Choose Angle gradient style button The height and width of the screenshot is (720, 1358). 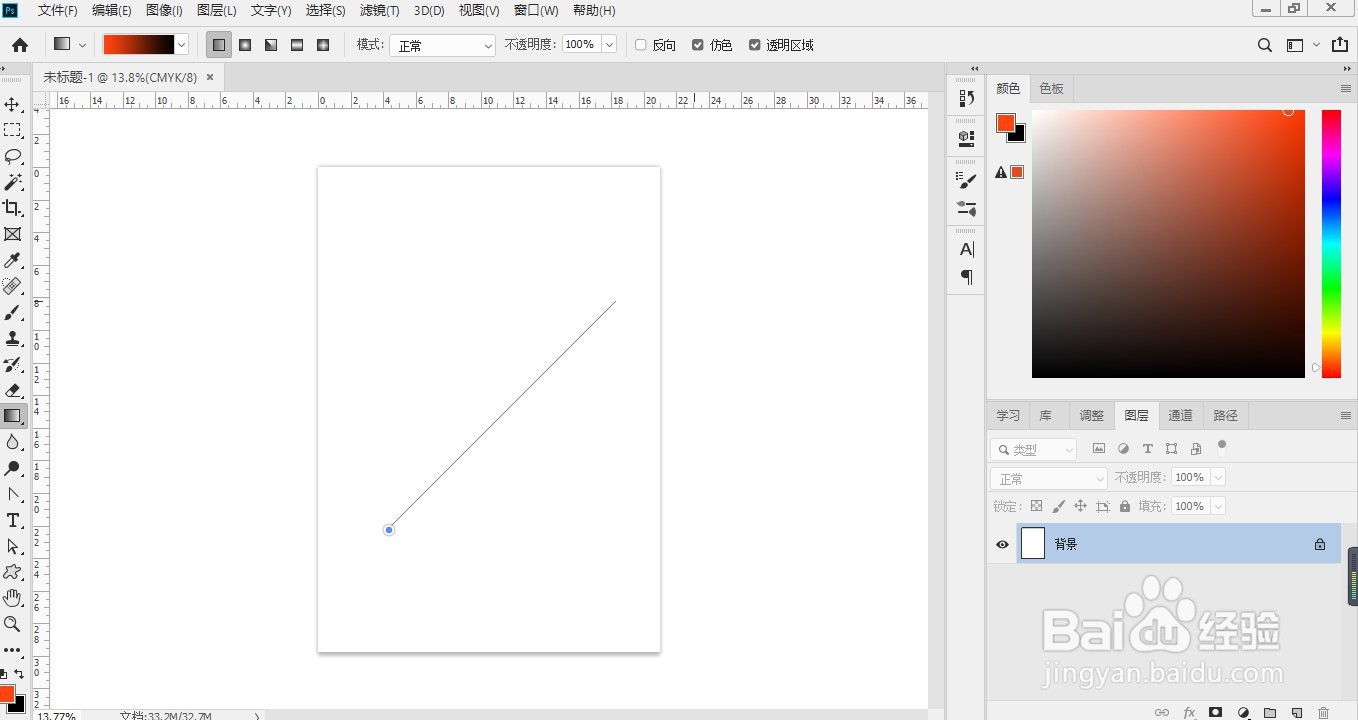click(271, 45)
